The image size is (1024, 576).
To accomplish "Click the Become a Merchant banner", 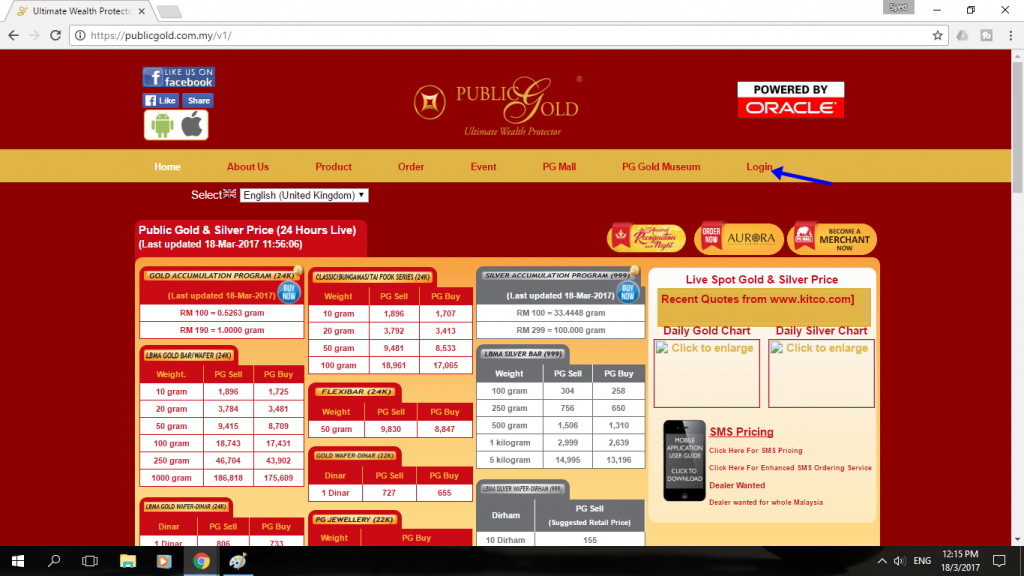I will click(832, 238).
